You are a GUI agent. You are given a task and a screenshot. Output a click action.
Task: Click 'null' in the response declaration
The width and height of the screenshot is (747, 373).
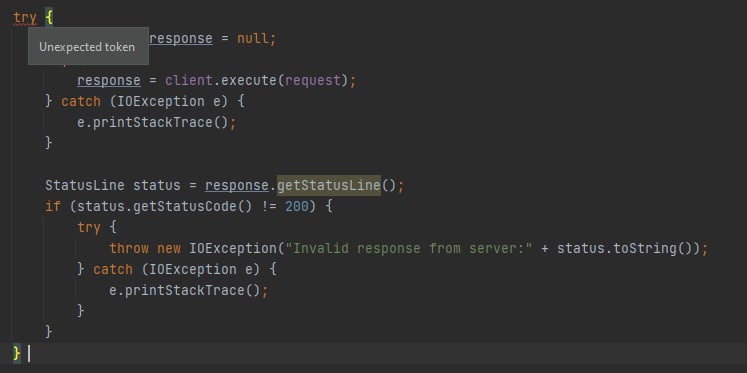(253, 39)
